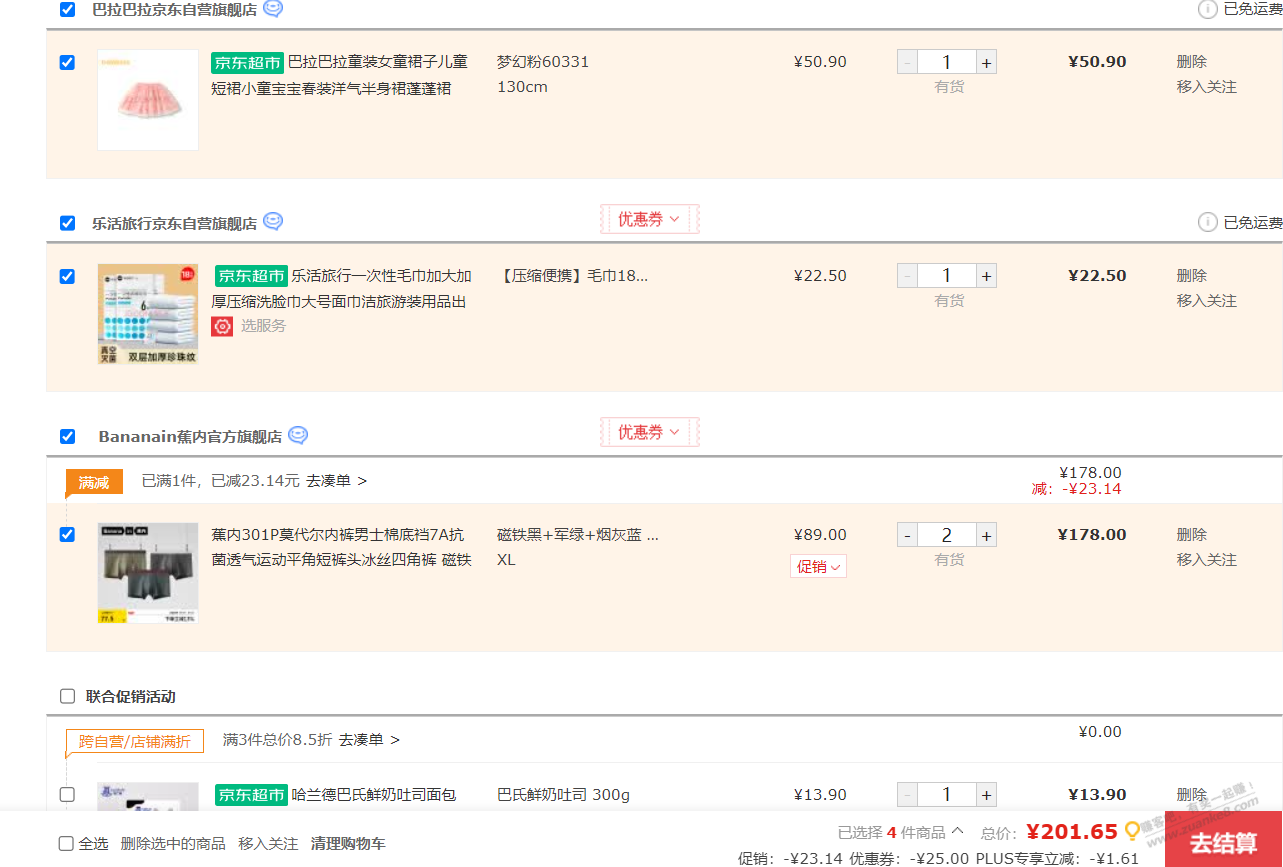This screenshot has width=1283, height=867.
Task: Click bottom bar 移入关注 link
Action: [x=268, y=843]
